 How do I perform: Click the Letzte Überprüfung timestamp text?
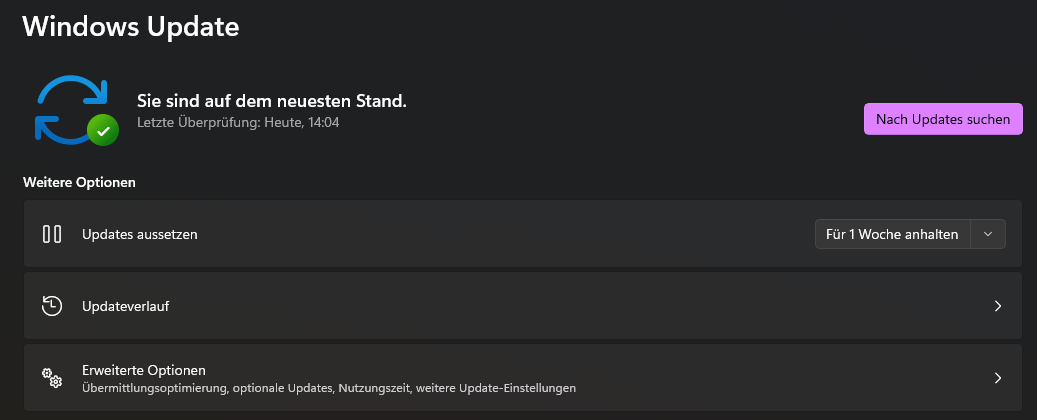coord(238,122)
